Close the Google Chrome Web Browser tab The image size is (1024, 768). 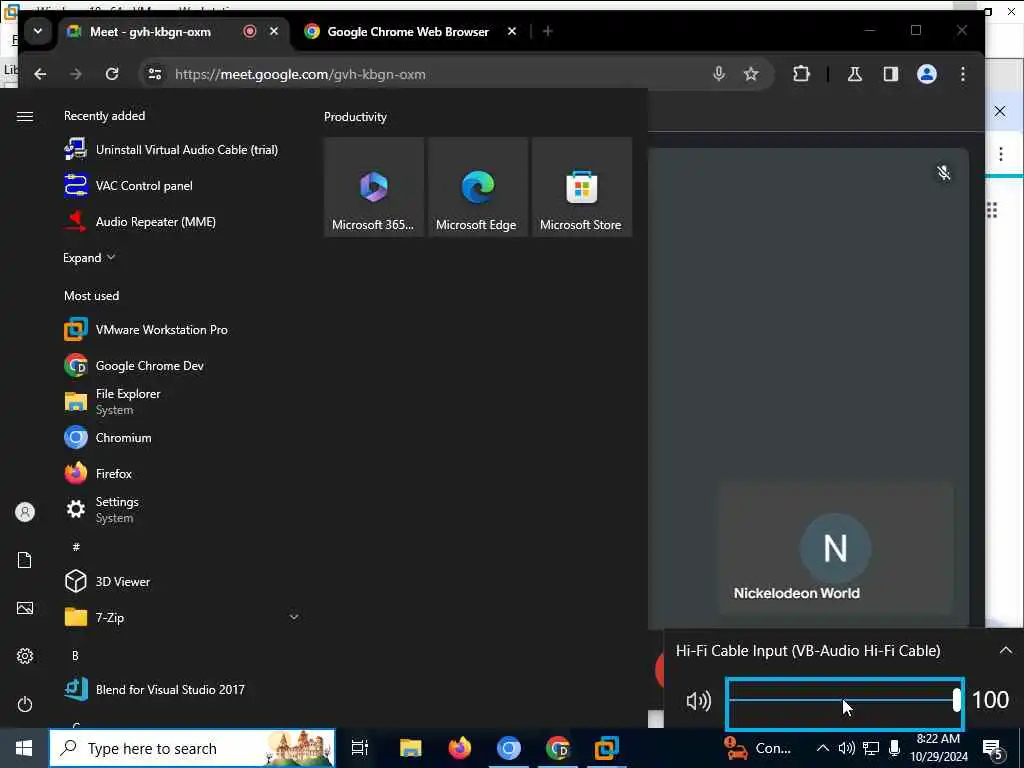click(512, 31)
